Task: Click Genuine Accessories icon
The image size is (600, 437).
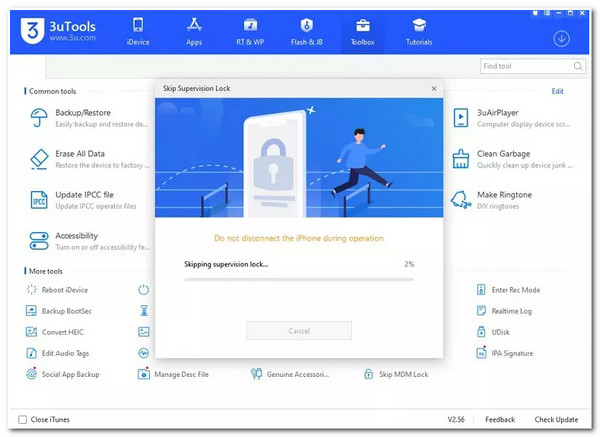Action: [x=256, y=373]
